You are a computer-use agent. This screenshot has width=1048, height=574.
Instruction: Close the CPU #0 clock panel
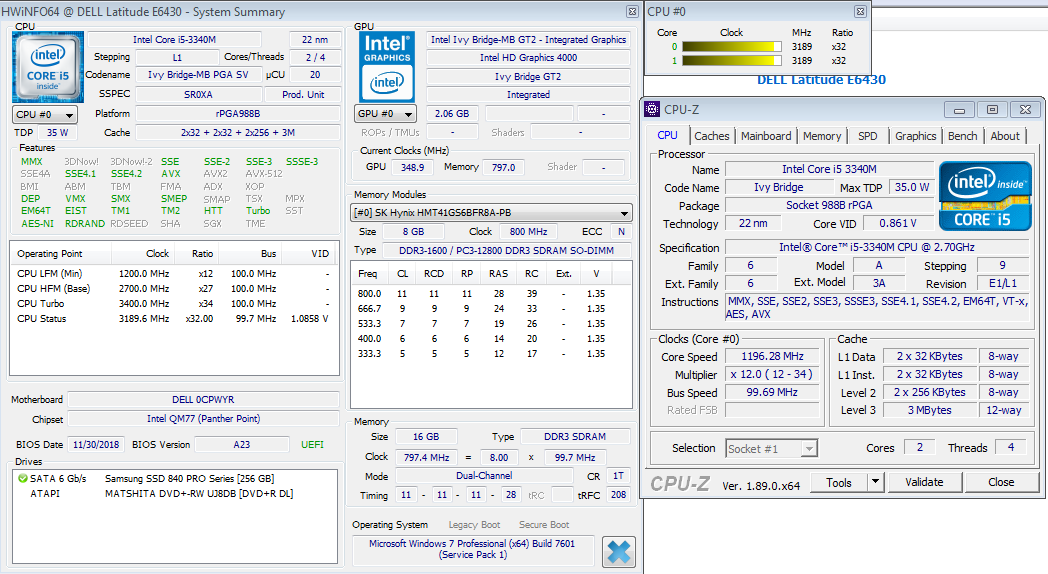tap(860, 11)
